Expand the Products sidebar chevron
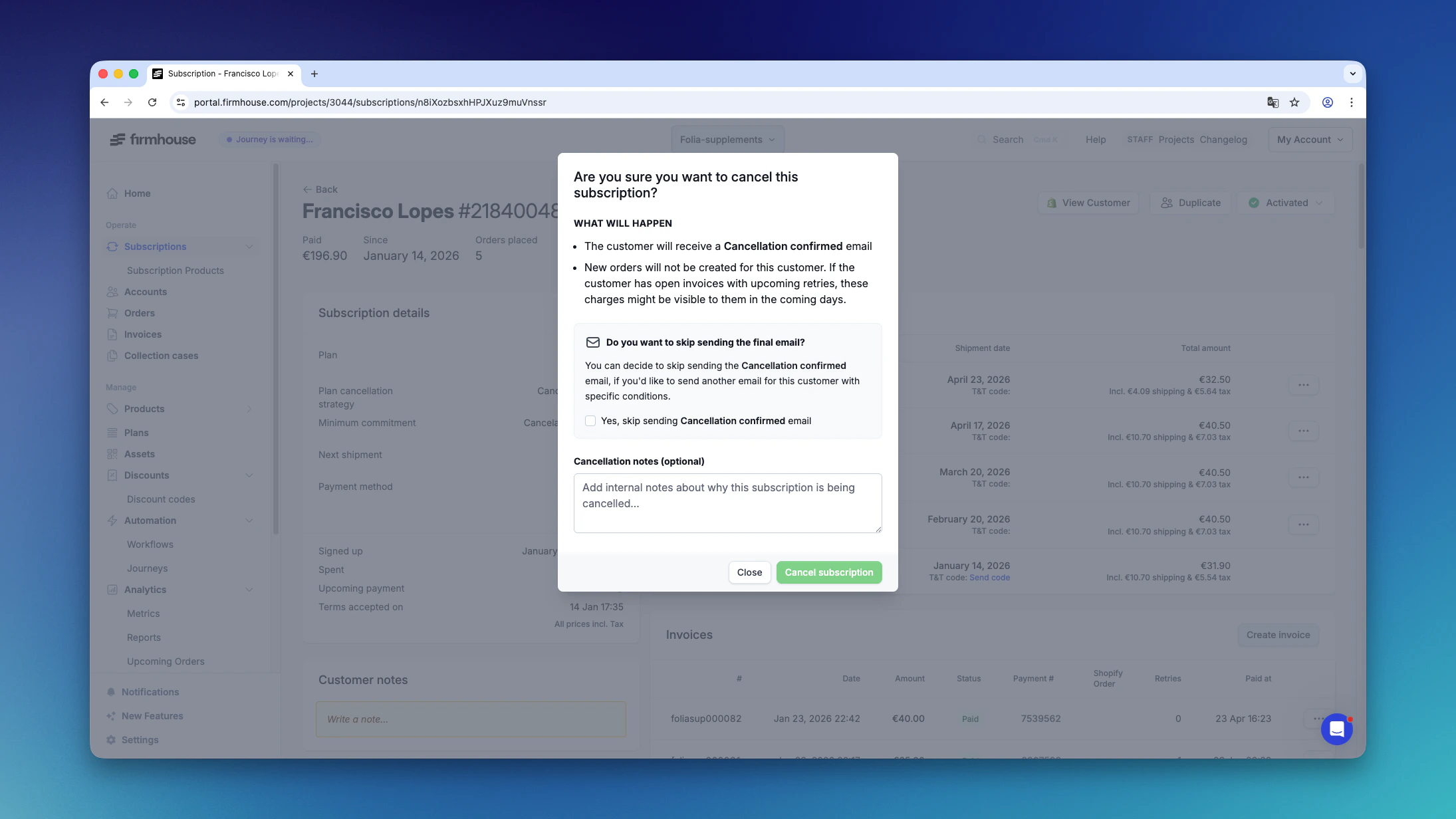The image size is (1456, 819). pos(249,409)
